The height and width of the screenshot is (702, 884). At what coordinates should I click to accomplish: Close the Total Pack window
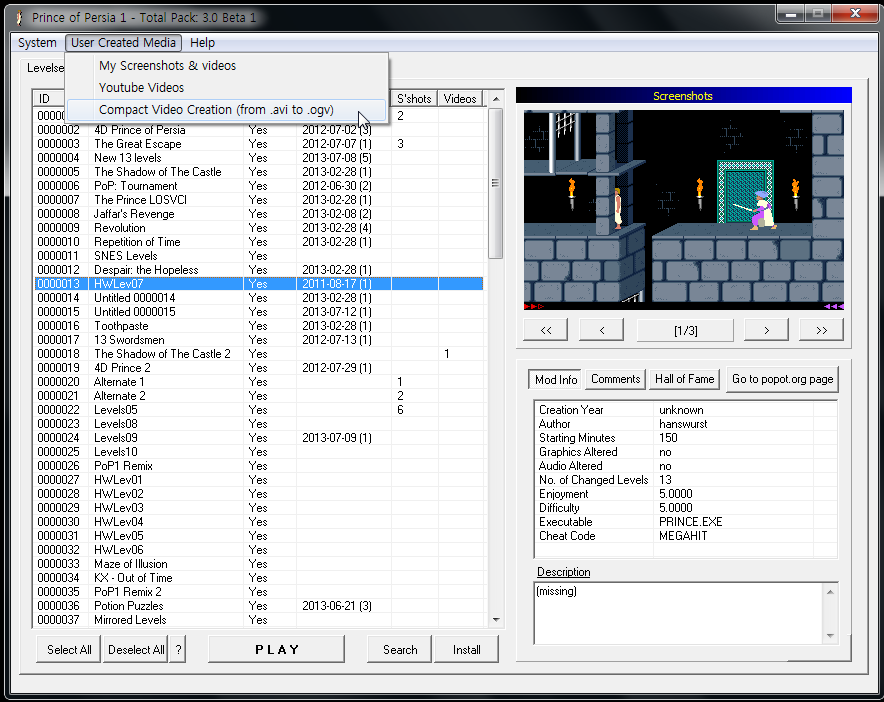pyautogui.click(x=855, y=14)
